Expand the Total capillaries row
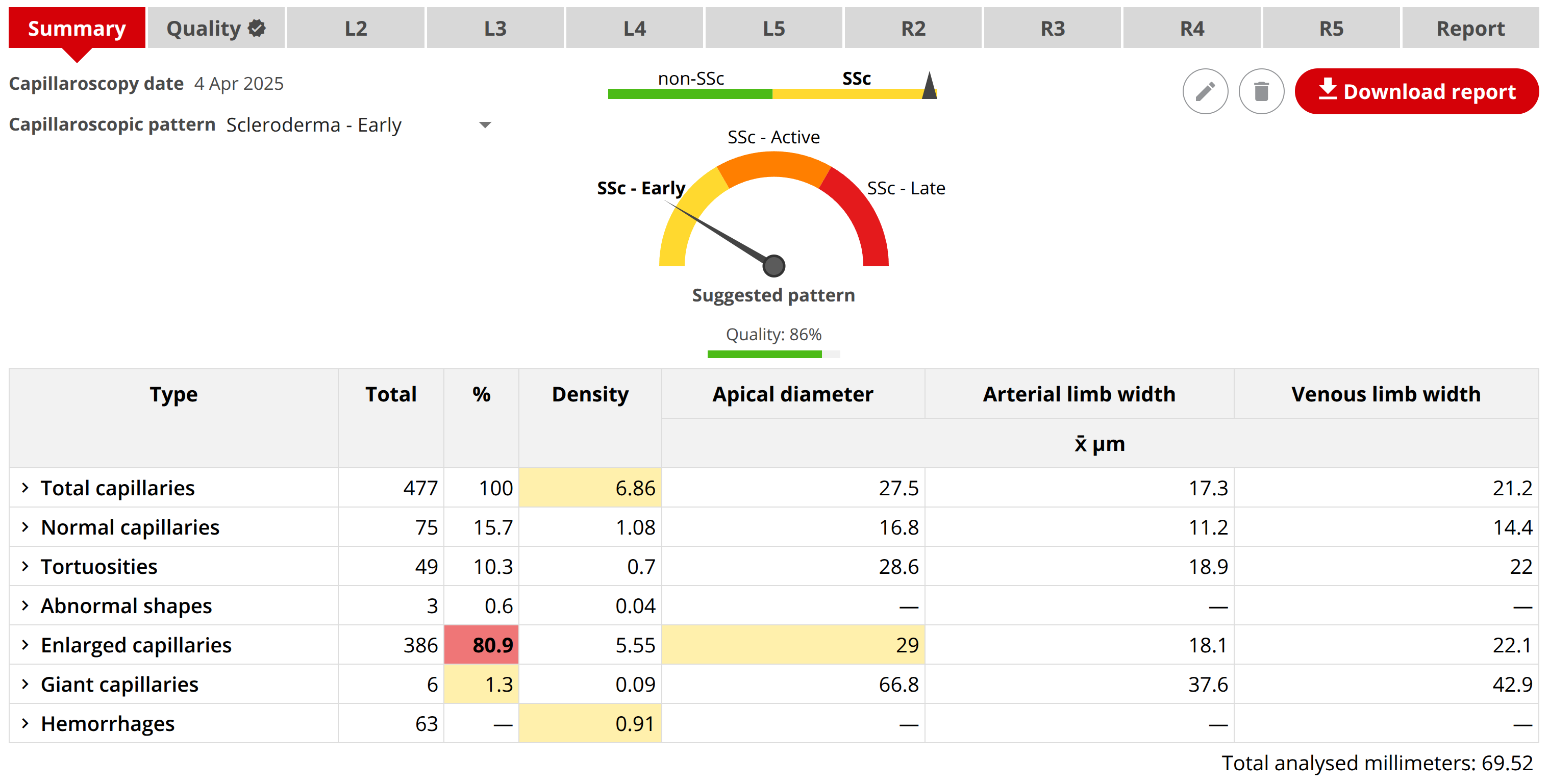The image size is (1549, 784). (x=26, y=488)
